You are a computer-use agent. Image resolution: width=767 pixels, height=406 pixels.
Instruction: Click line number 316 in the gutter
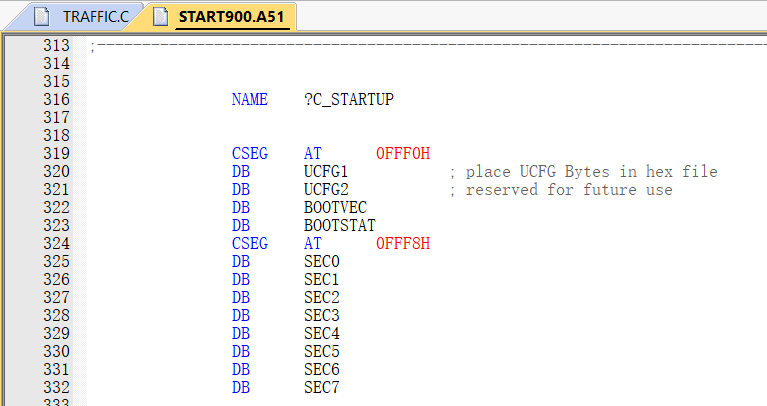[x=56, y=99]
